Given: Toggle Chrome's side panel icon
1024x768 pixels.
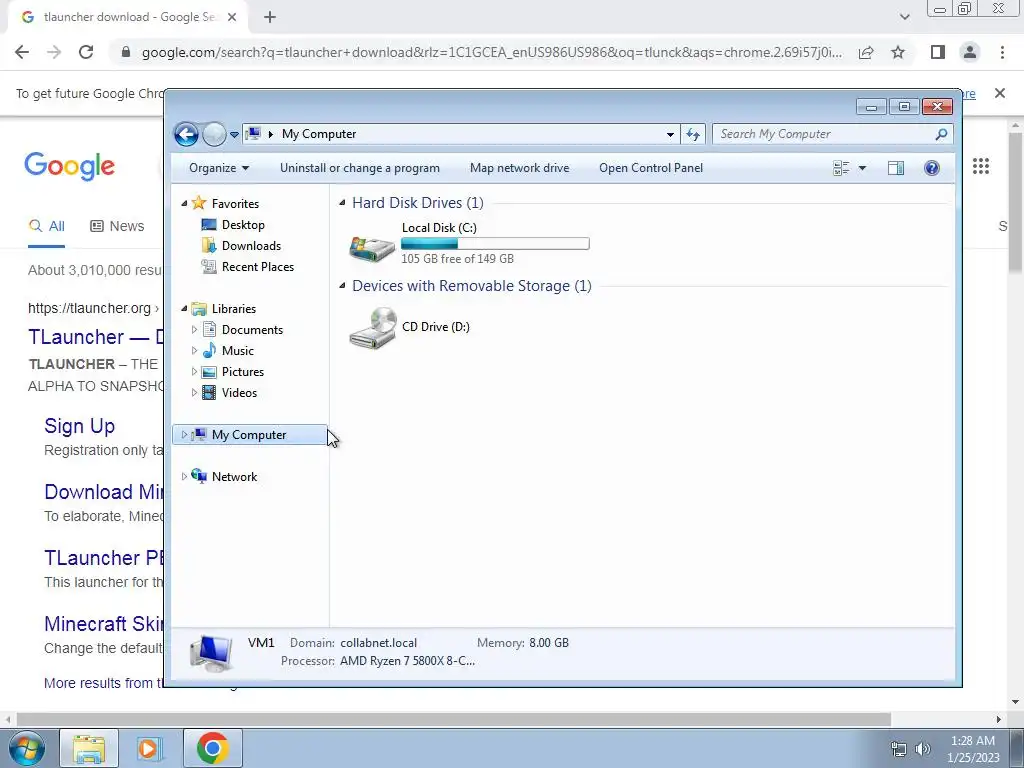Looking at the screenshot, I should 938,52.
